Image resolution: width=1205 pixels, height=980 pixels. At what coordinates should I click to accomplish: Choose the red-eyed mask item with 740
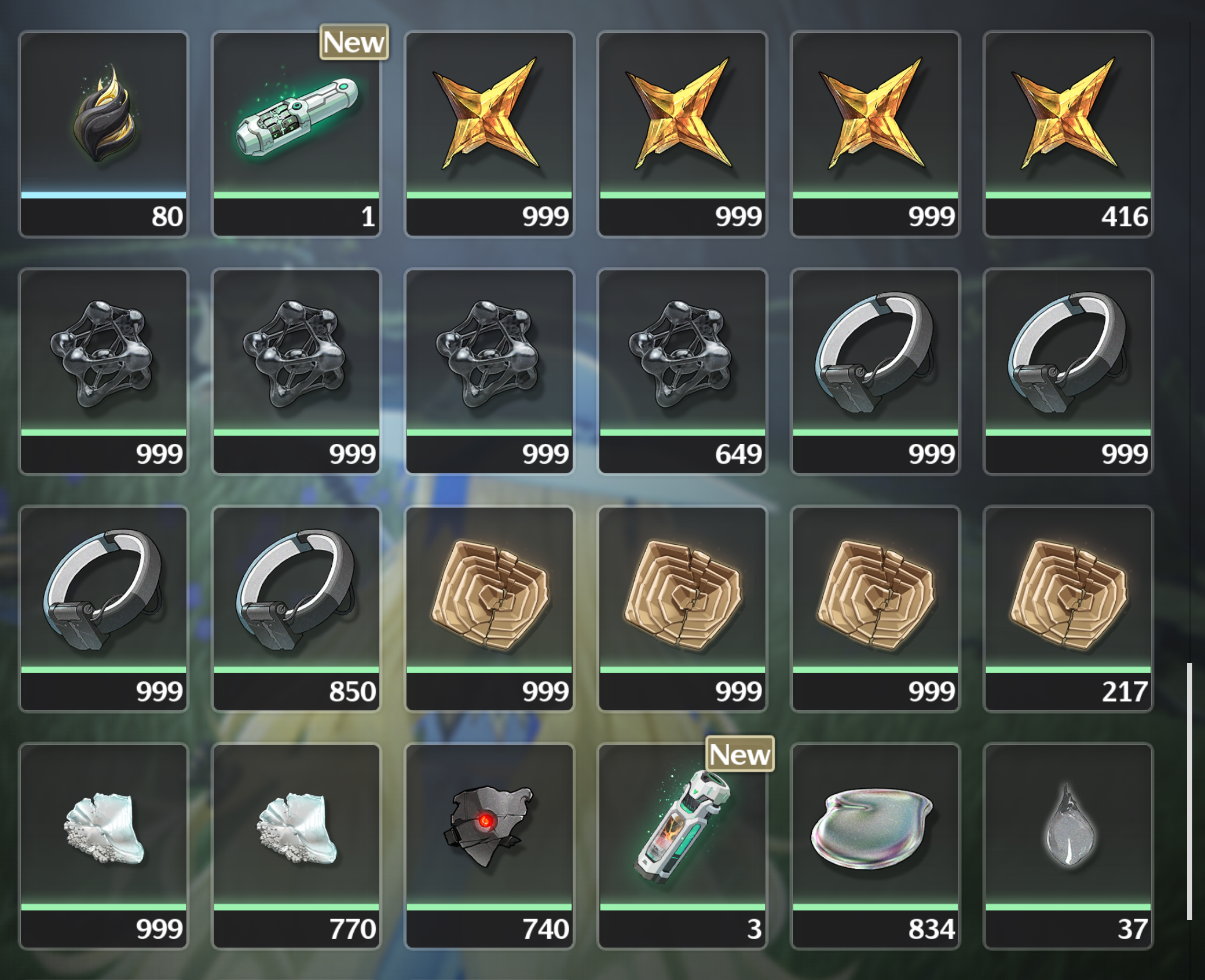coord(489,846)
